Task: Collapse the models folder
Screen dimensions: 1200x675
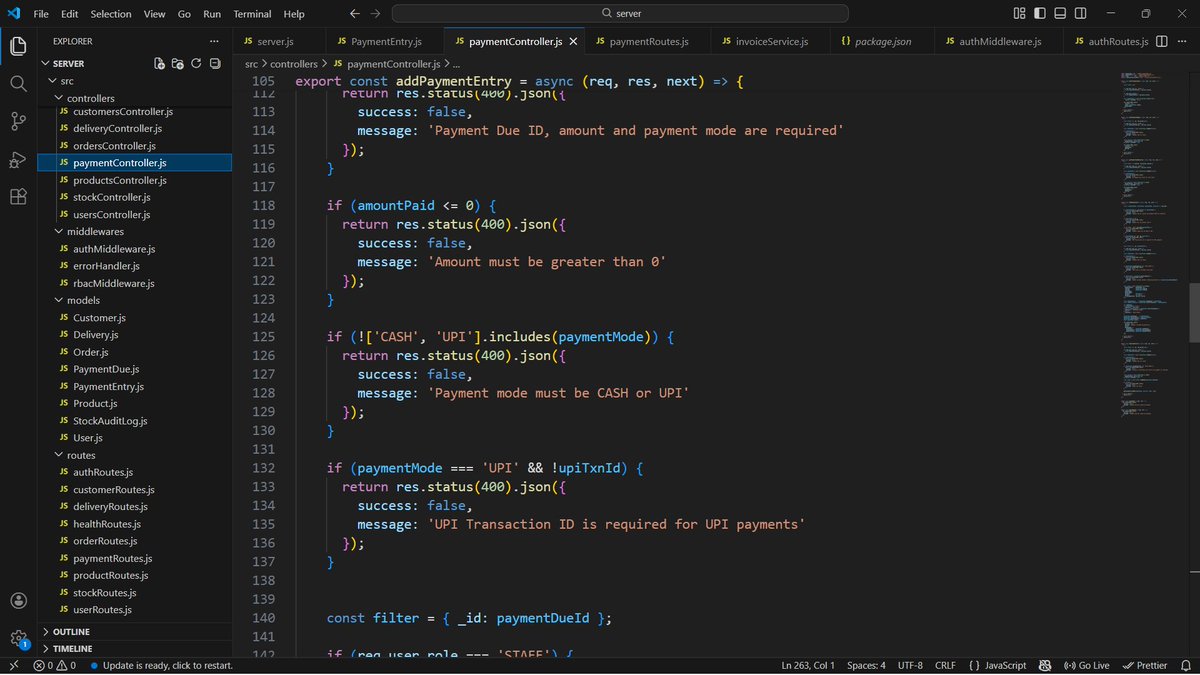Action: [x=82, y=300]
